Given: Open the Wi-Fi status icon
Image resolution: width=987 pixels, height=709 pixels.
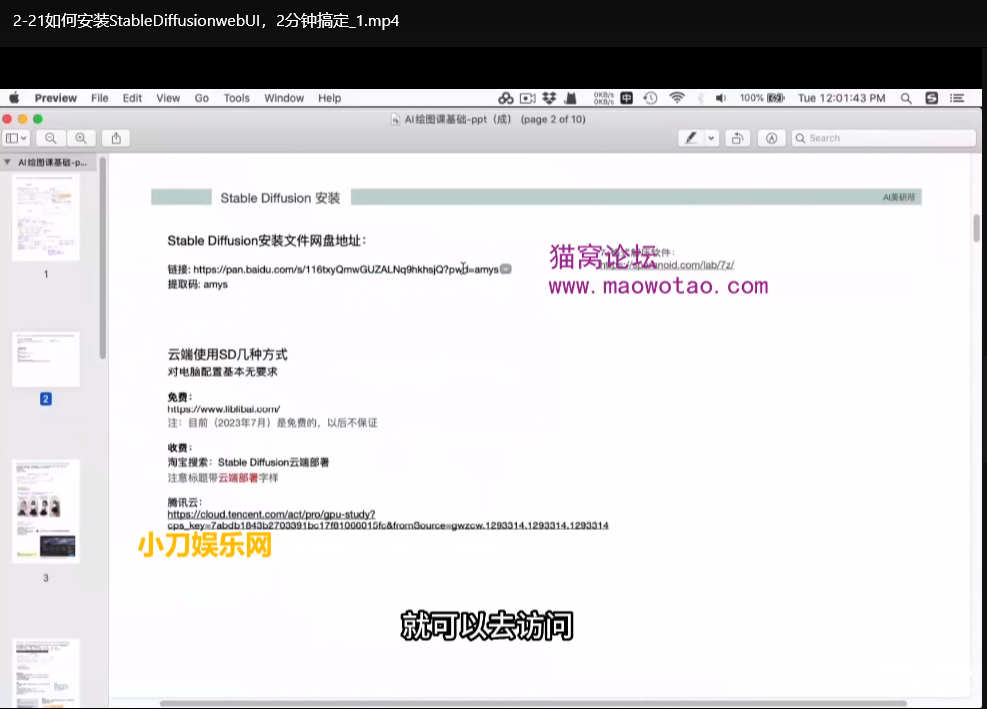Looking at the screenshot, I should pos(677,98).
